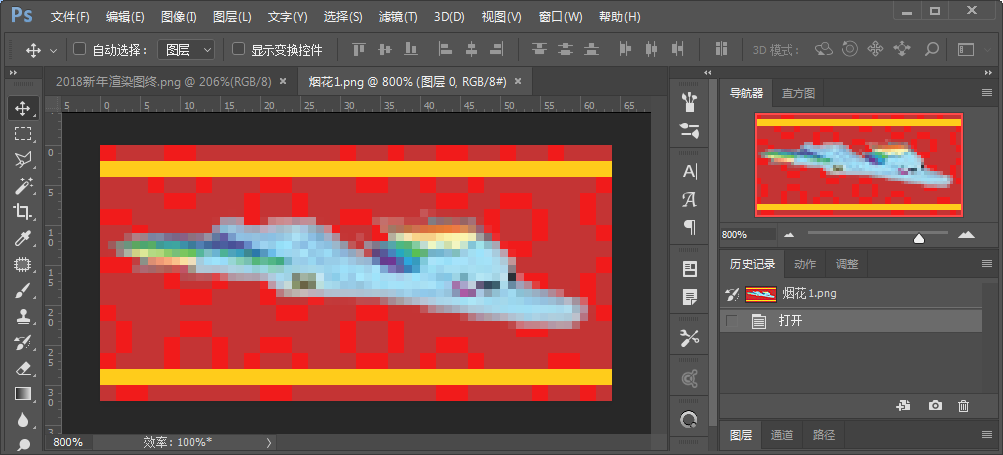
Task: Click Align Left Edges icon
Action: point(445,49)
